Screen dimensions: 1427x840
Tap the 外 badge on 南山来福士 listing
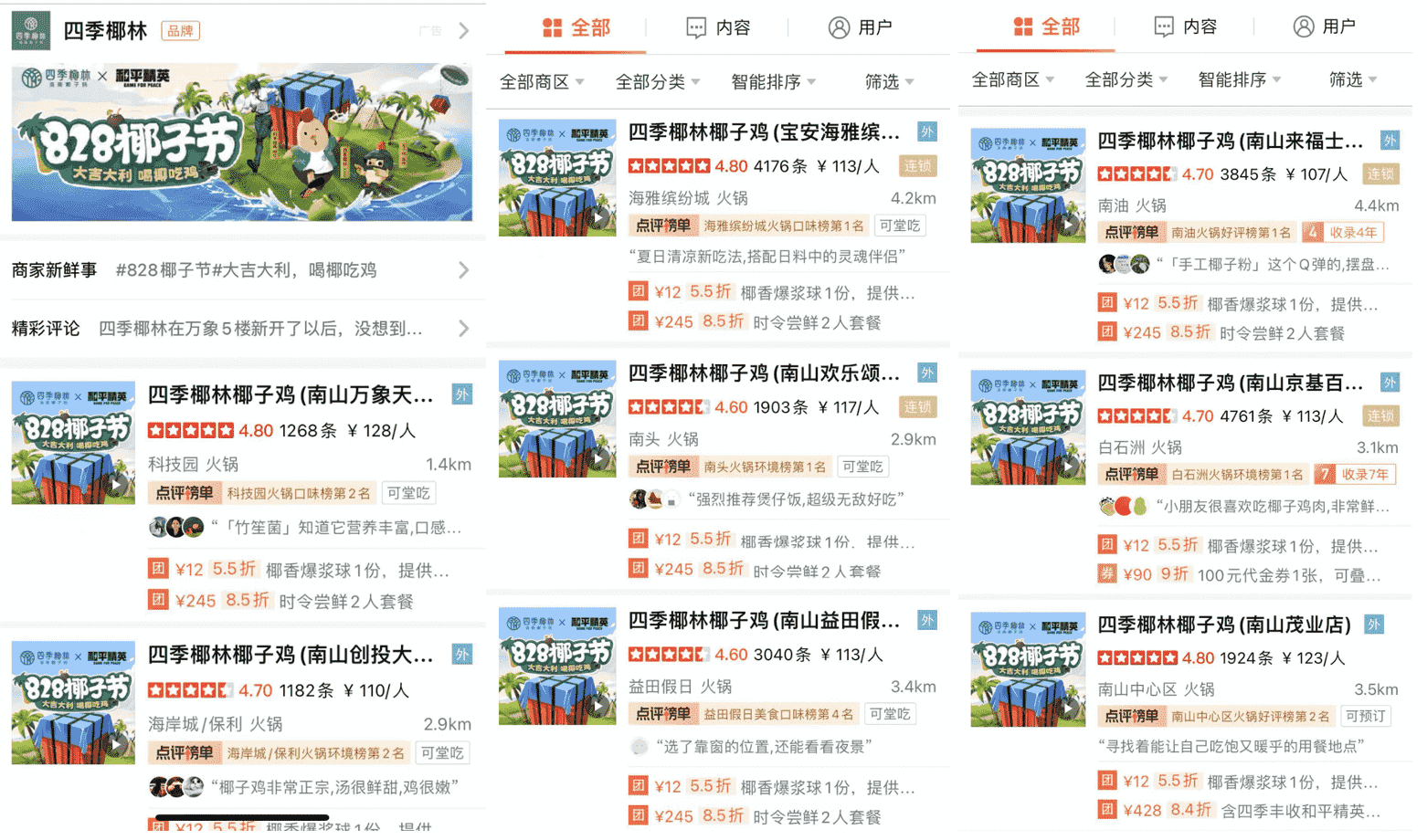tap(1390, 141)
